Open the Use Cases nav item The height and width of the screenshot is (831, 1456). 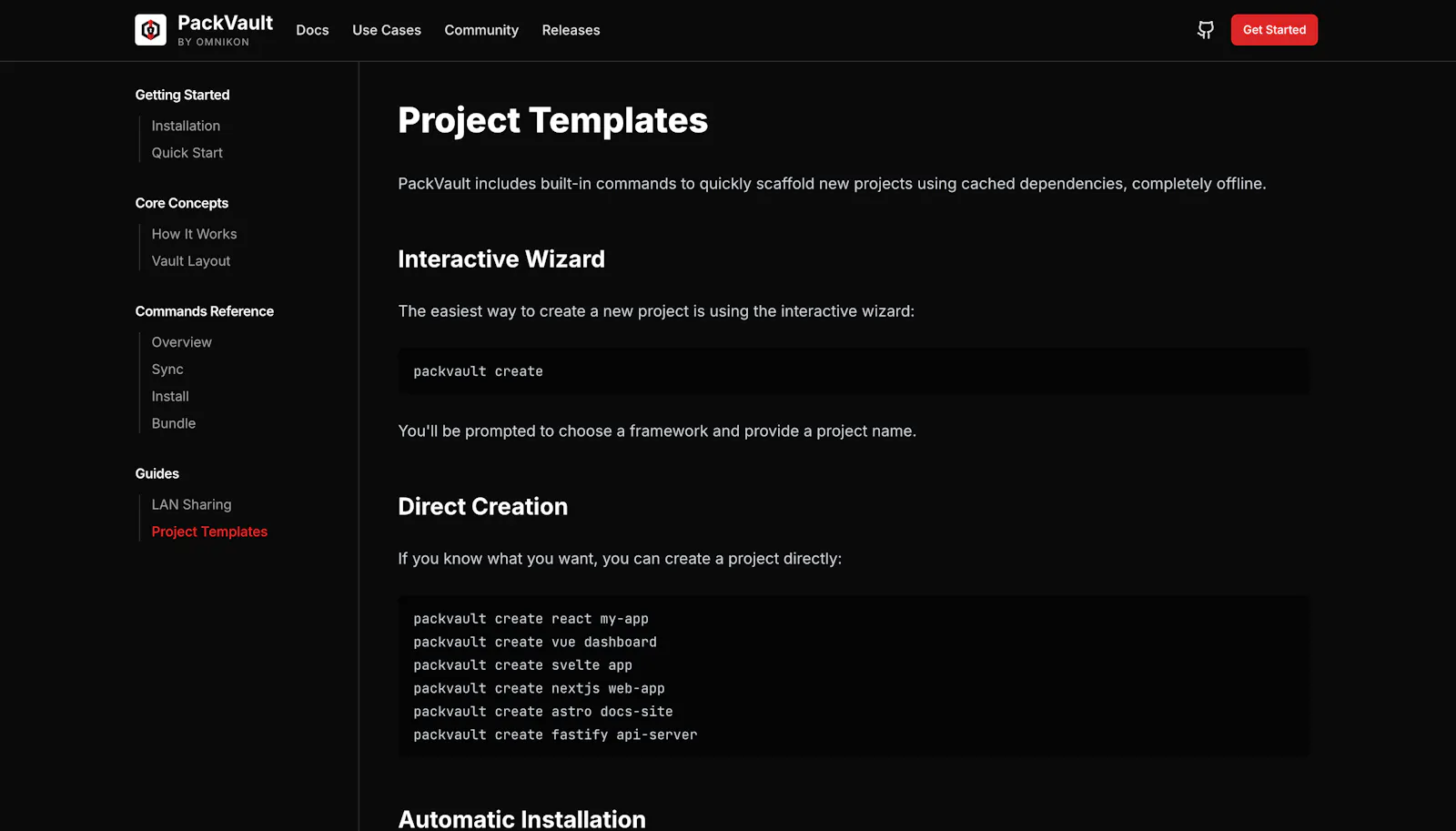(x=387, y=30)
